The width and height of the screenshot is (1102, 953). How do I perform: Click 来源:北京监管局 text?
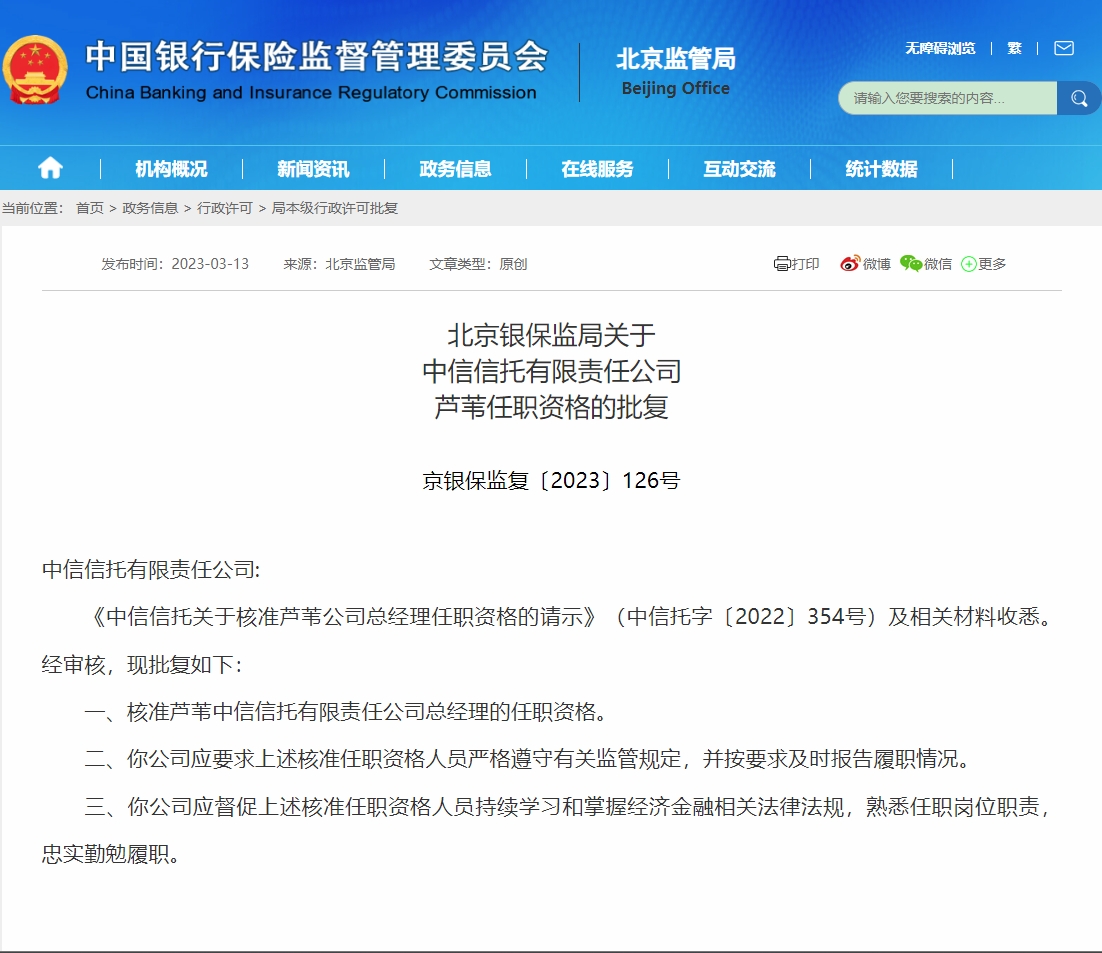[x=339, y=264]
